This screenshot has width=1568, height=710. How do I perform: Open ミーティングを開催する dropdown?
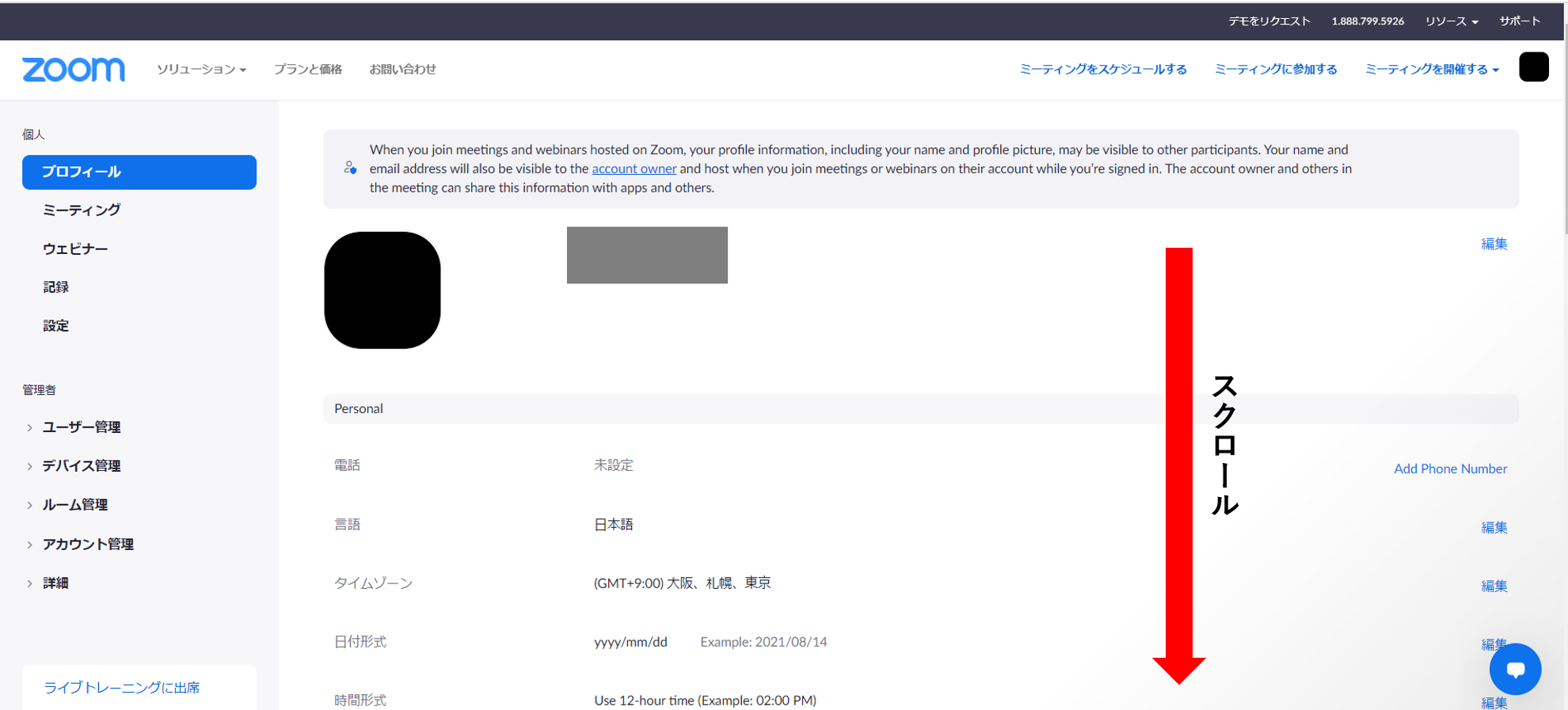[x=1431, y=70]
